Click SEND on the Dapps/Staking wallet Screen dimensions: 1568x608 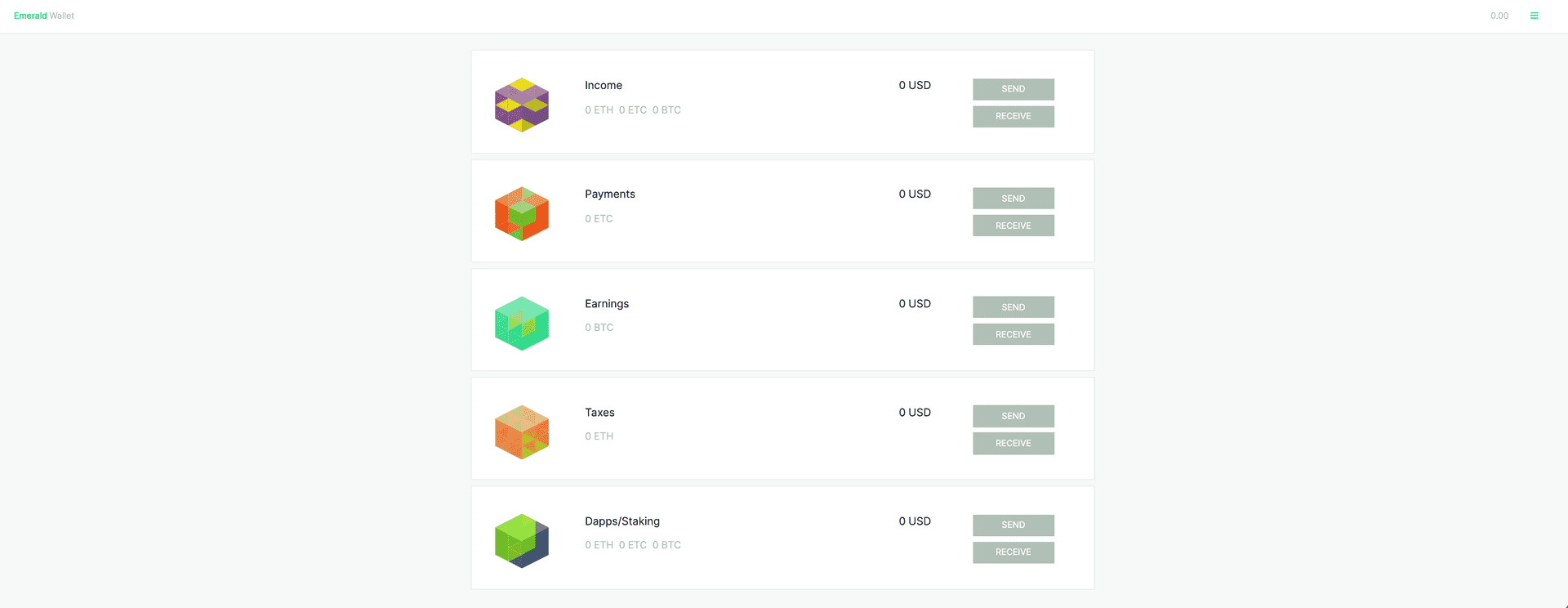(x=1013, y=525)
